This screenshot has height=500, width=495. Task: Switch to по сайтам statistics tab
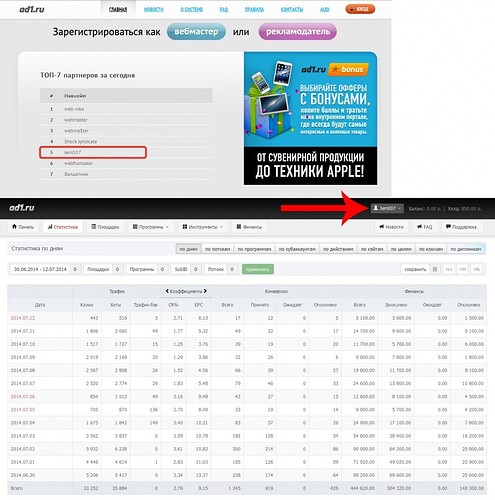pyautogui.click(x=372, y=249)
